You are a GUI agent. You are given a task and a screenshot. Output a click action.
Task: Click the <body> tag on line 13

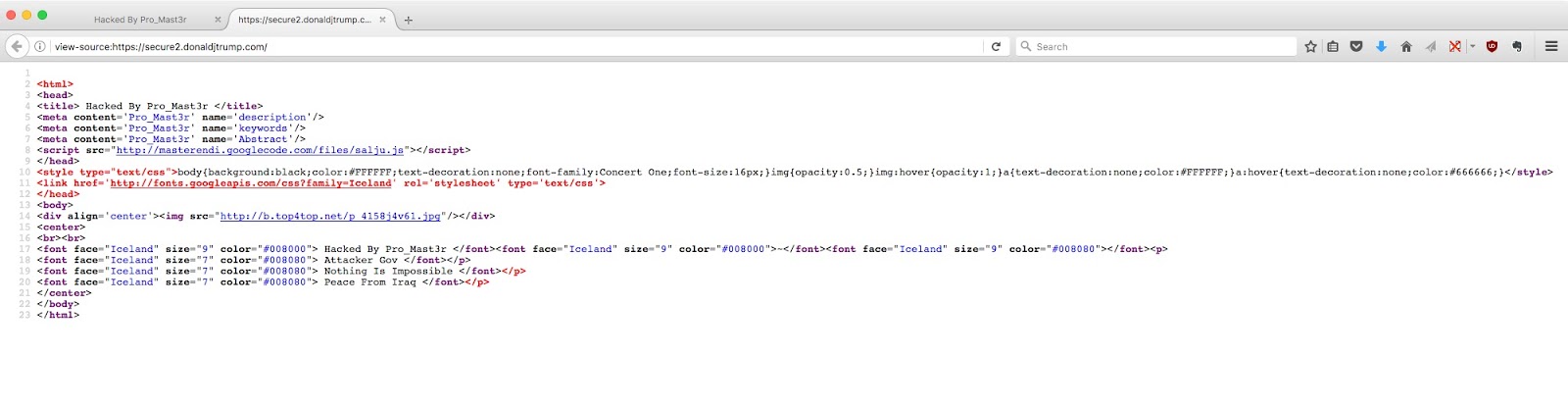coord(55,205)
